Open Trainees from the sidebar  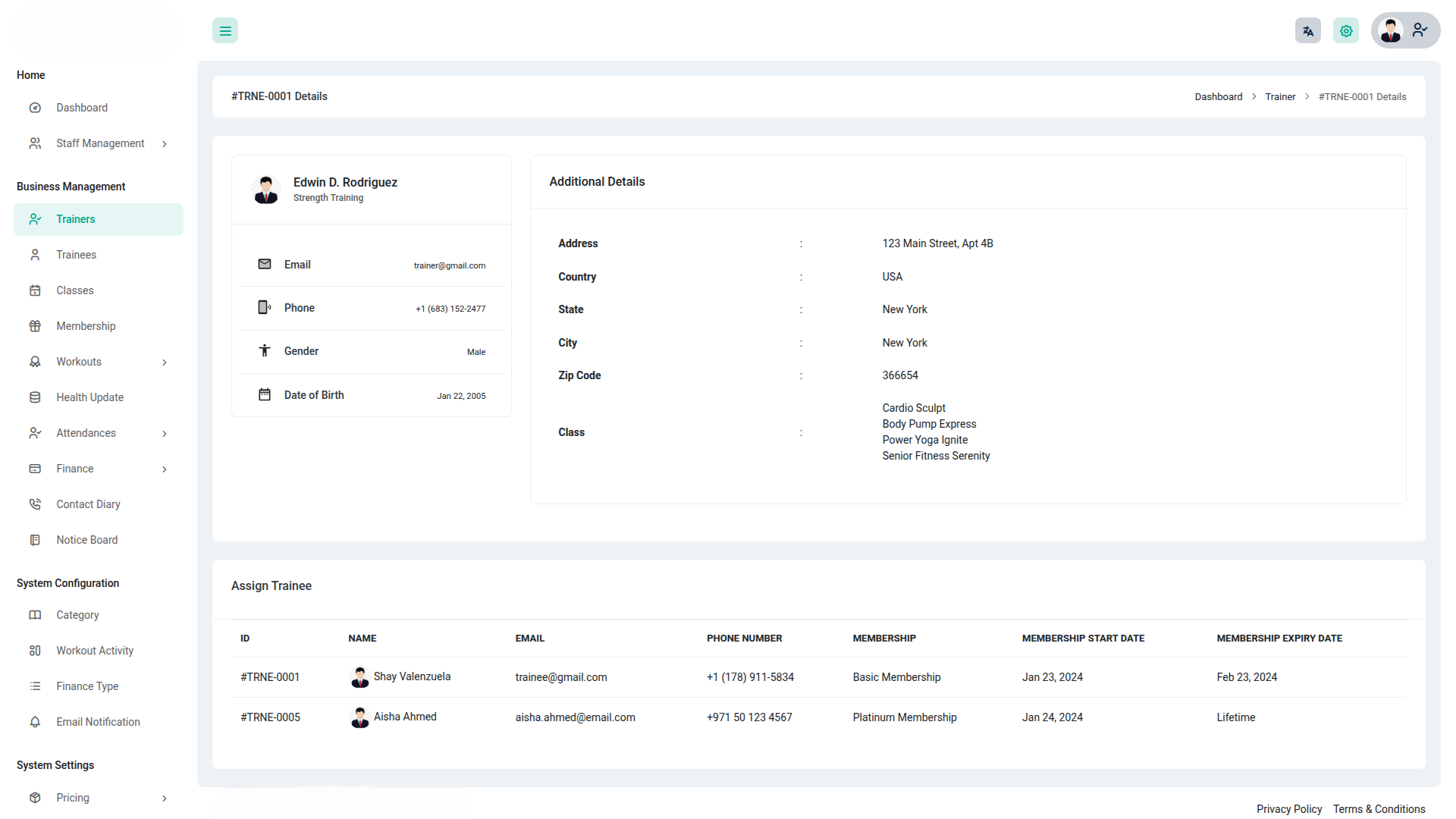pyautogui.click(x=76, y=255)
